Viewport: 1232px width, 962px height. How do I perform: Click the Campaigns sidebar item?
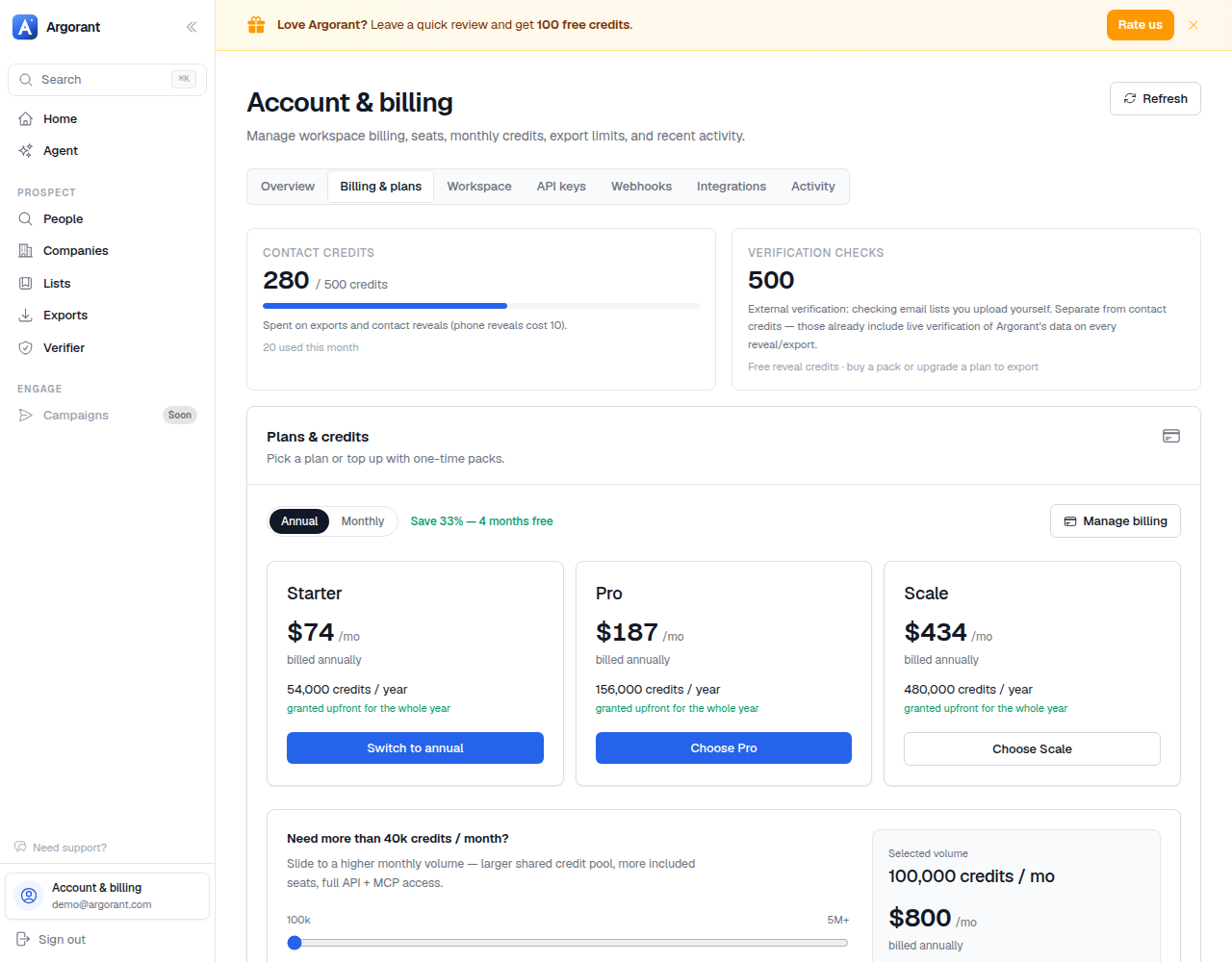point(108,416)
